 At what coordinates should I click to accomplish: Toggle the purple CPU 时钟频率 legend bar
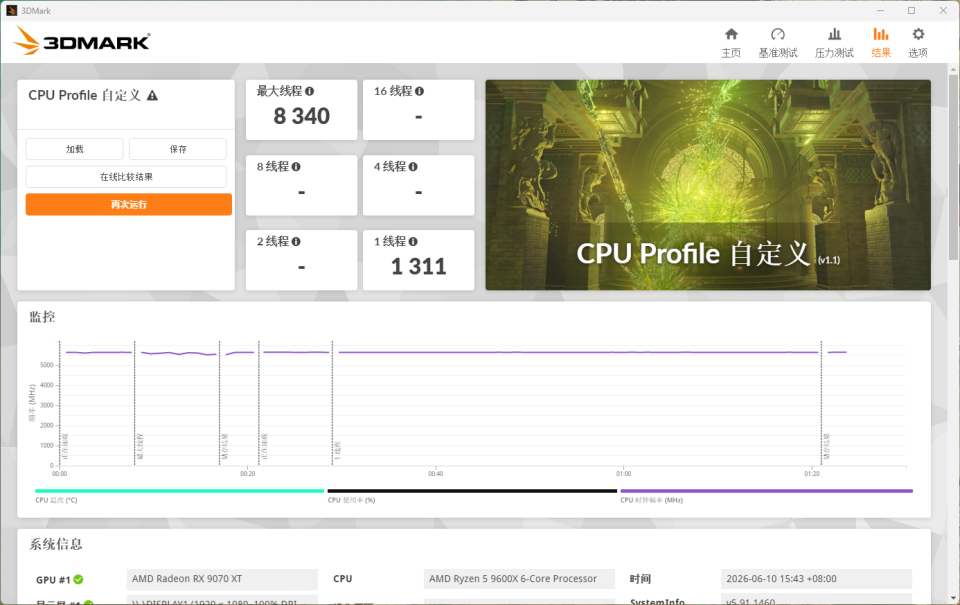pos(767,490)
